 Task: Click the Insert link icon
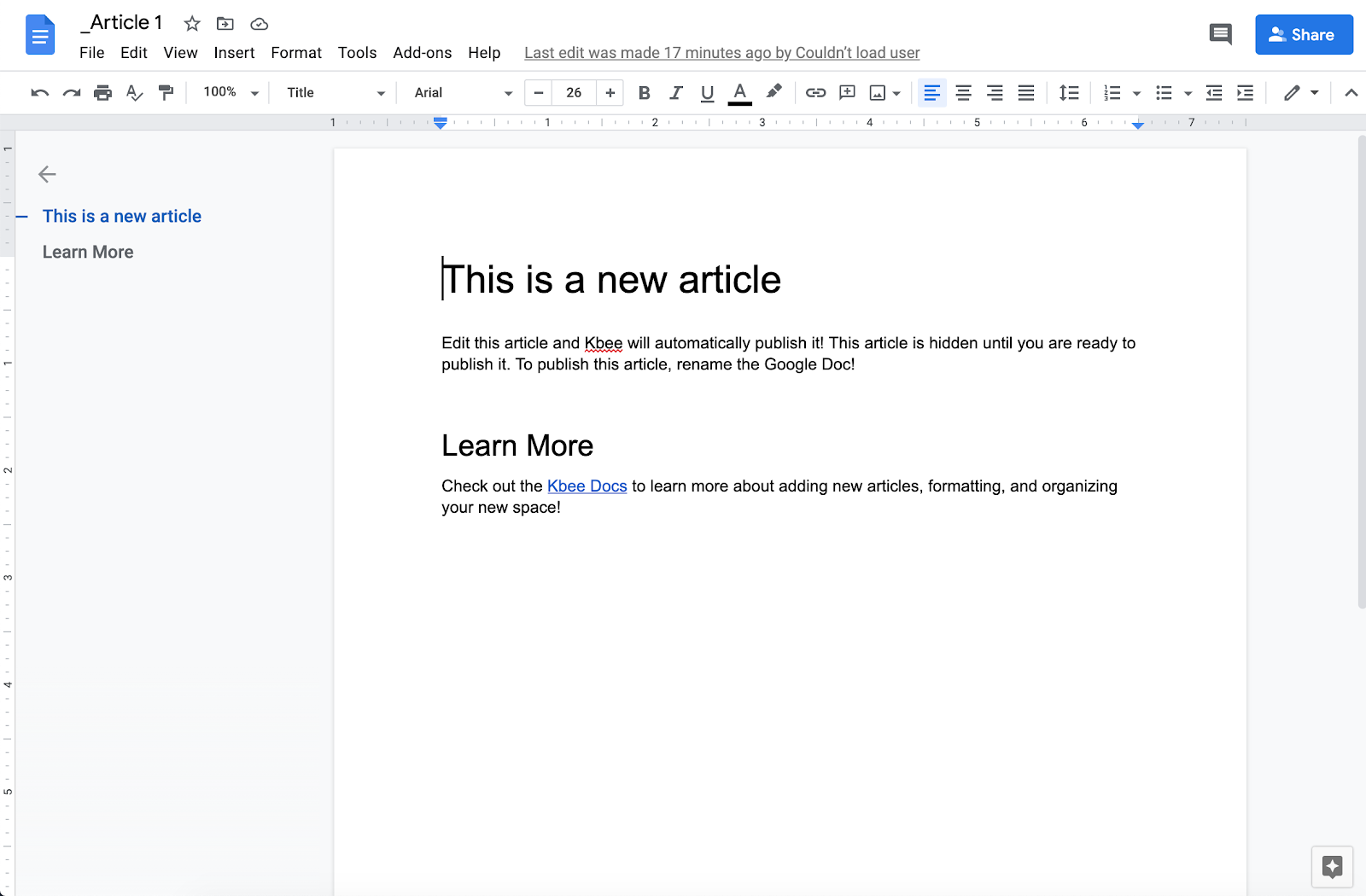coord(815,93)
